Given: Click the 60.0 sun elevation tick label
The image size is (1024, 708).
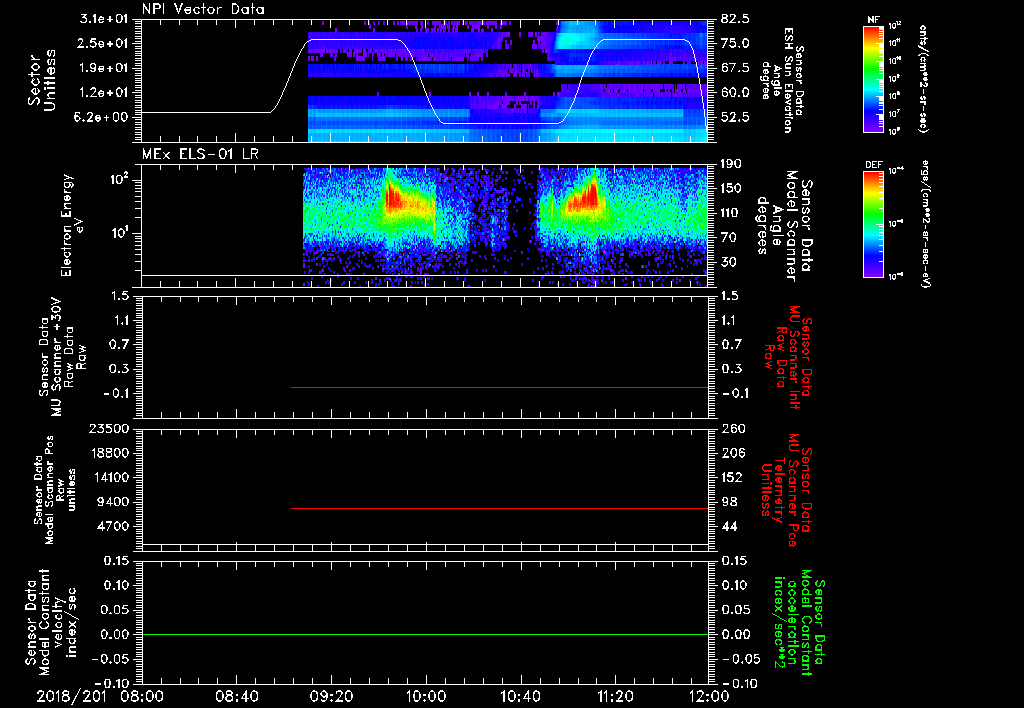Looking at the screenshot, I should (x=735, y=93).
